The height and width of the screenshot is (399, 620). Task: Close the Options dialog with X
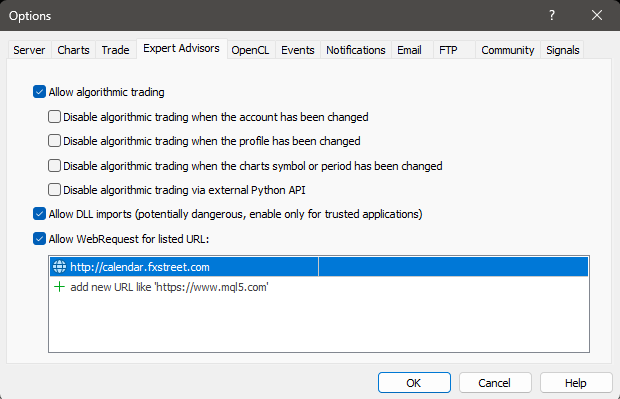(x=597, y=15)
